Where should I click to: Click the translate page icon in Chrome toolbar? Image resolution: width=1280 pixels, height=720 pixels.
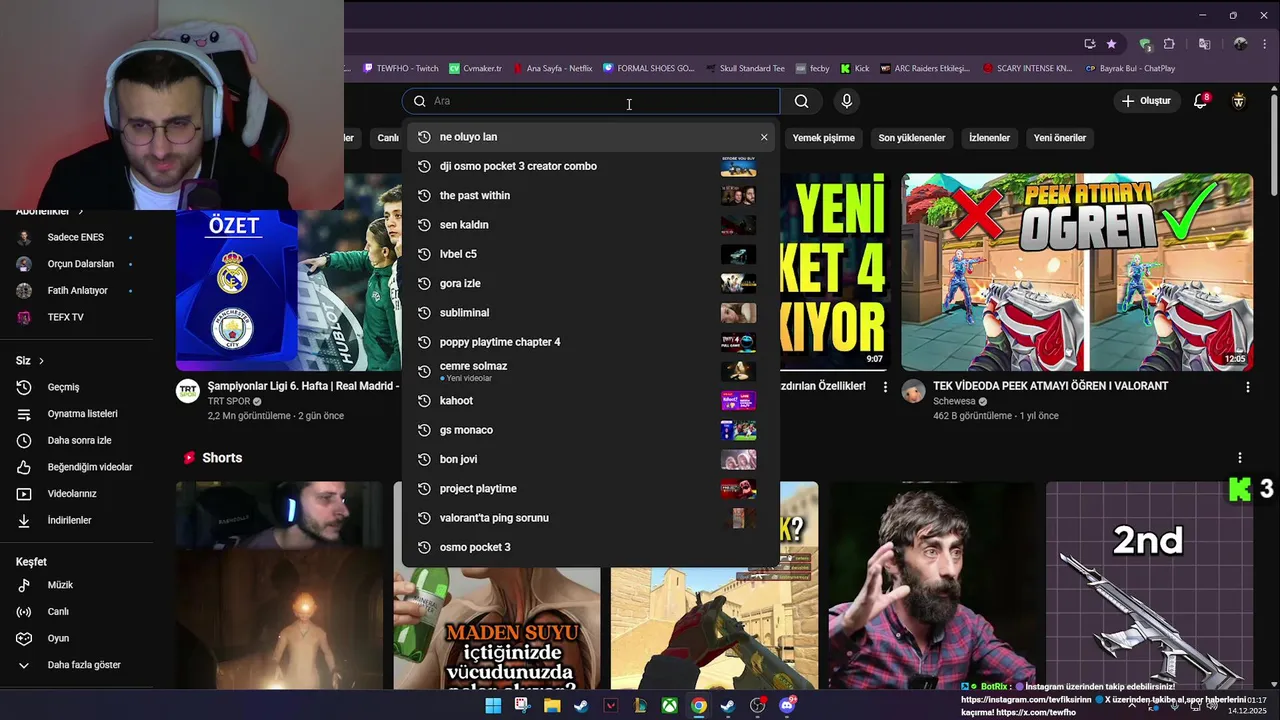click(x=1204, y=44)
